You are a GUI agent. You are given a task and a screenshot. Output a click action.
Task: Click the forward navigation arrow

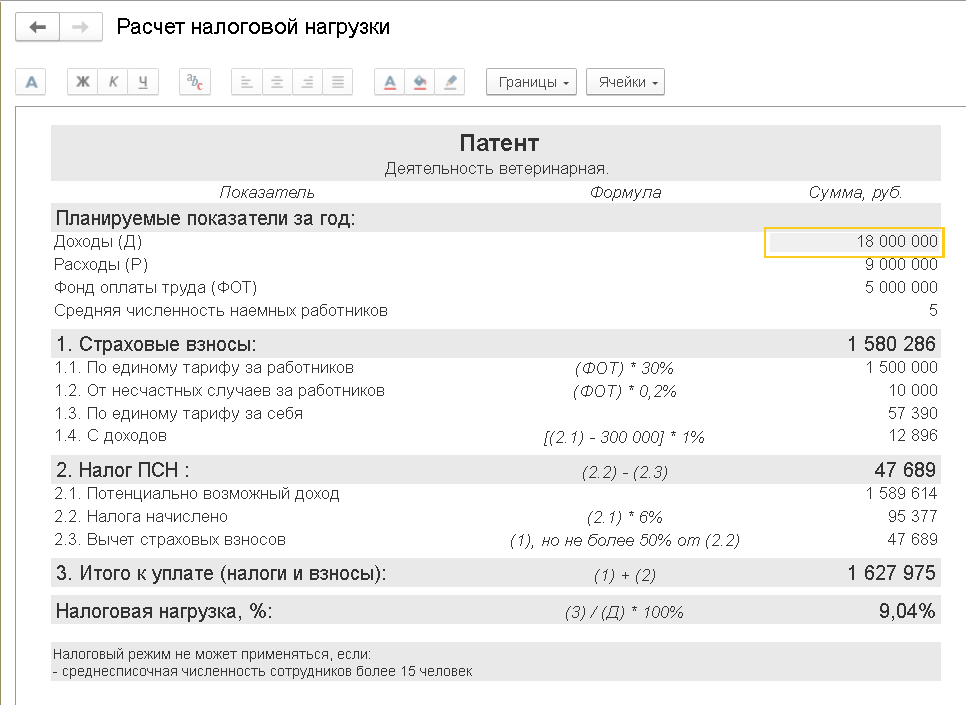point(82,27)
